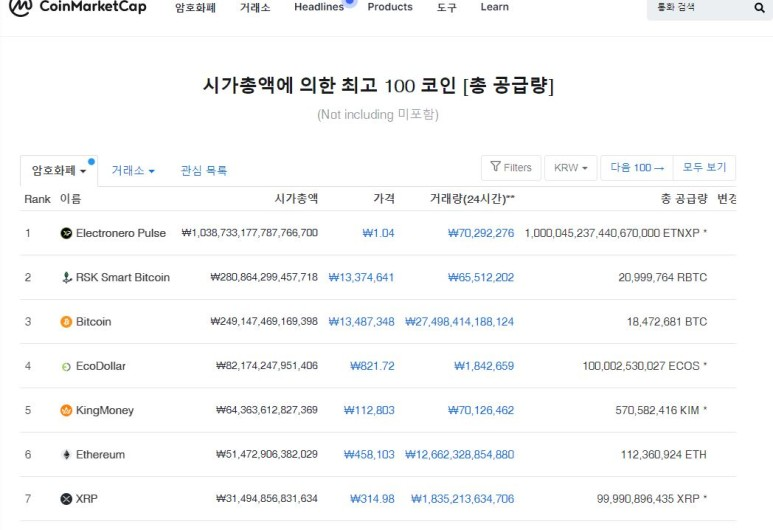The image size is (773, 530).
Task: Click EcoDollar price ₩821.72
Action: click(372, 366)
